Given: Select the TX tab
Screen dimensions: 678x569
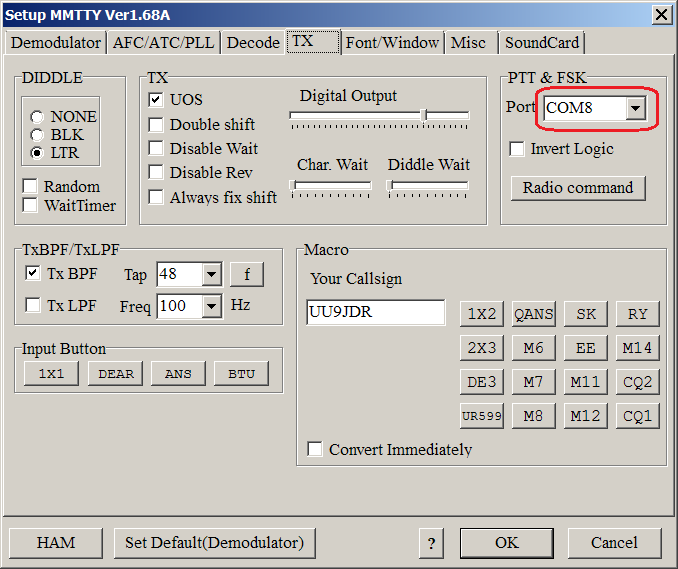Looking at the screenshot, I should tap(313, 42).
